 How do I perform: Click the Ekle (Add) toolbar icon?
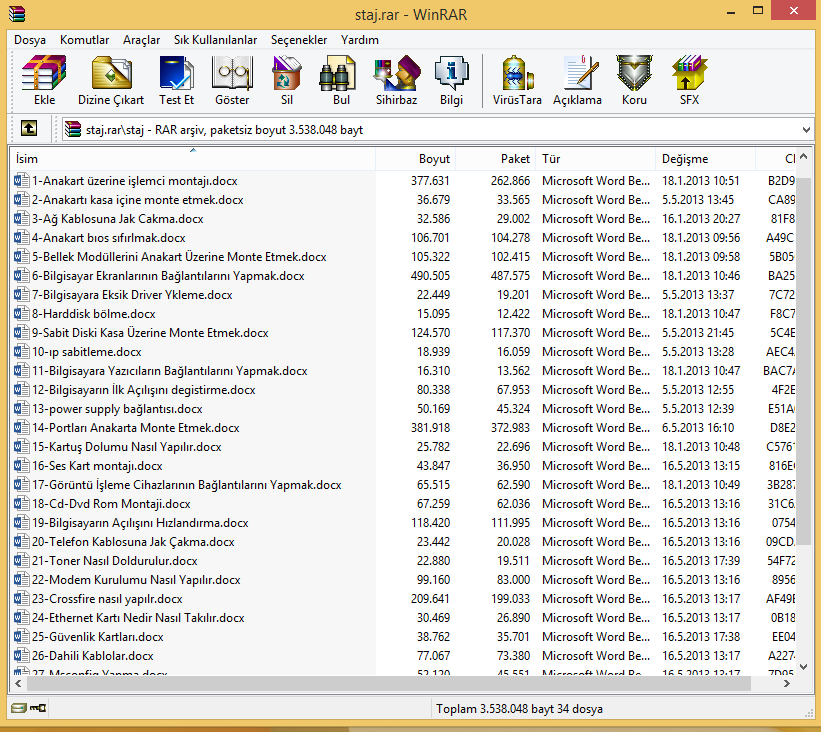coord(44,73)
